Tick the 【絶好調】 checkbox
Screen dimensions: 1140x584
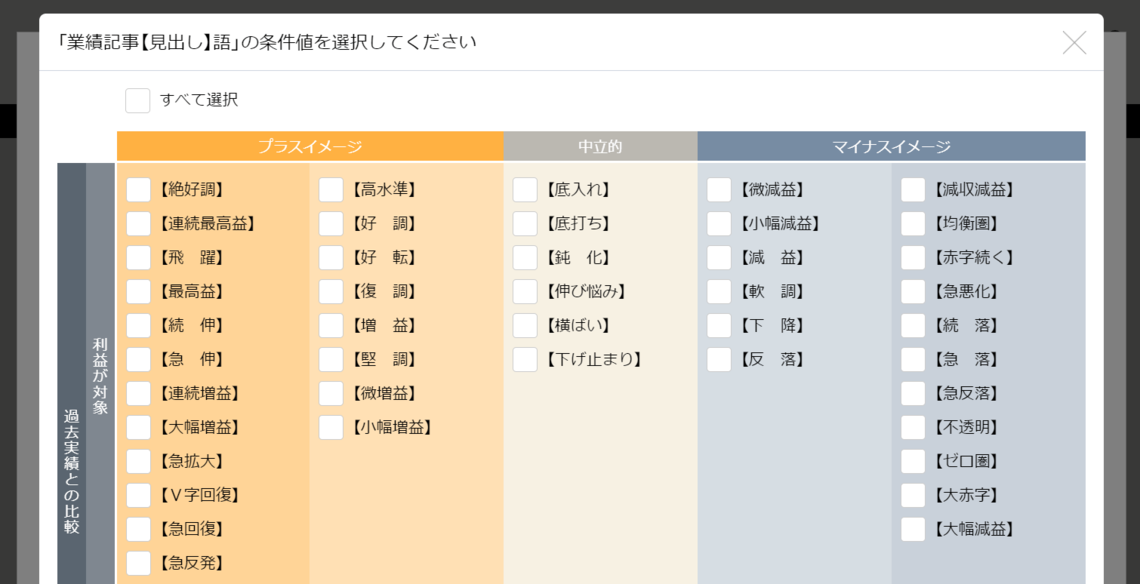[138, 190]
